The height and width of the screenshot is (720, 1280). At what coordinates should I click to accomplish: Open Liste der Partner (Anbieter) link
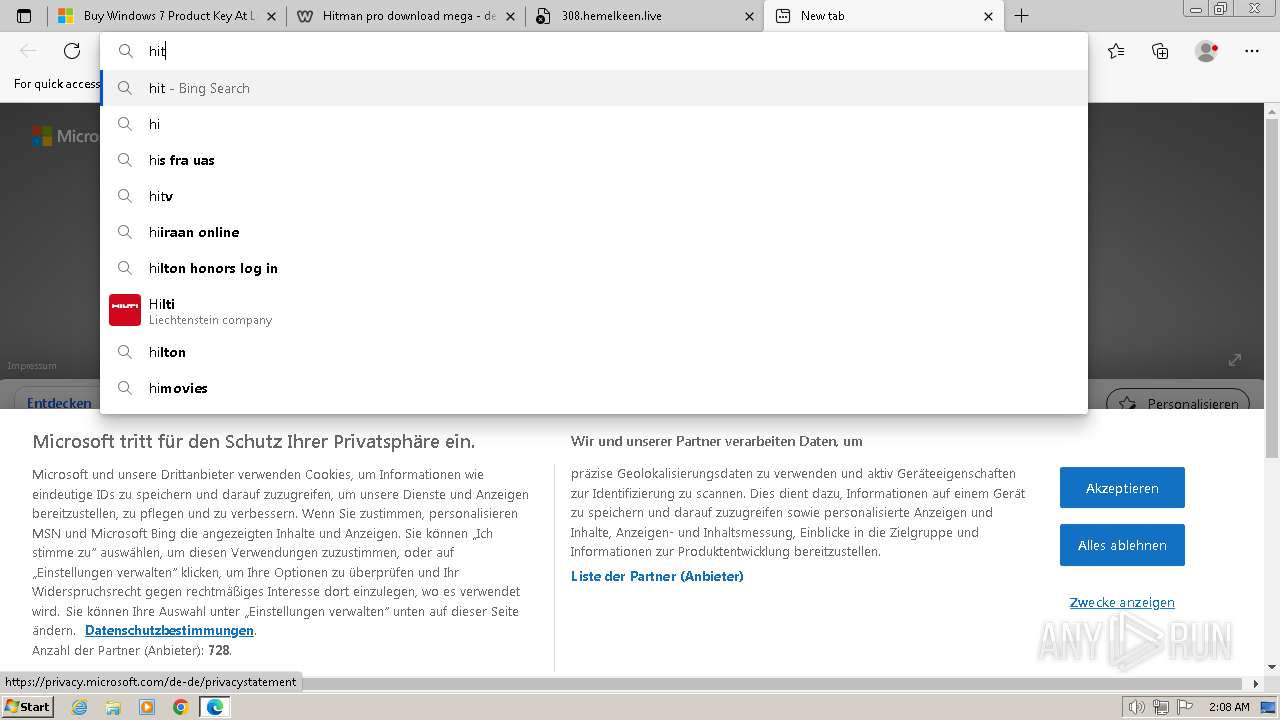coord(657,576)
